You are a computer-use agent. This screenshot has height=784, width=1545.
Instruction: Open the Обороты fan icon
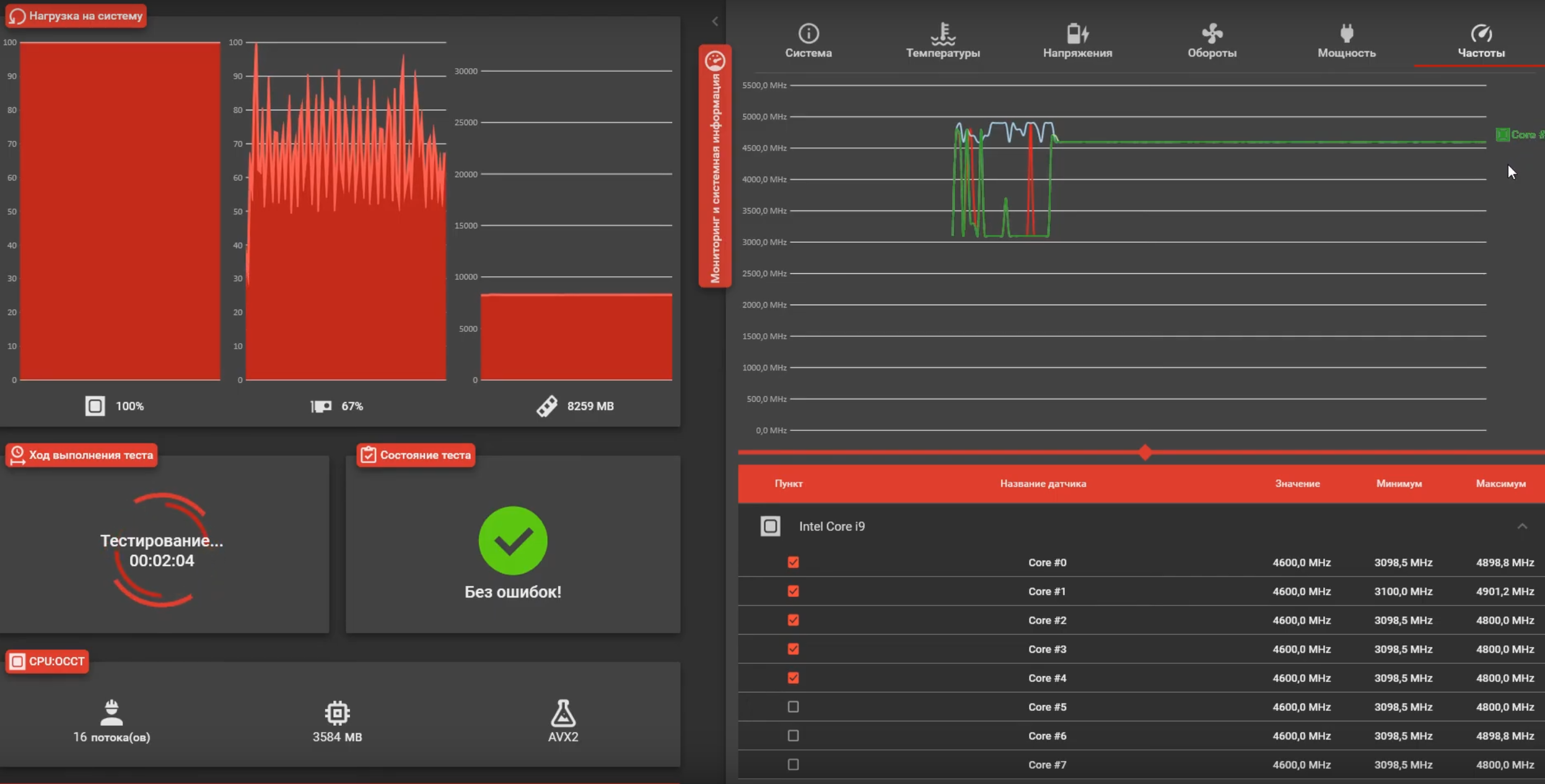coord(1211,33)
